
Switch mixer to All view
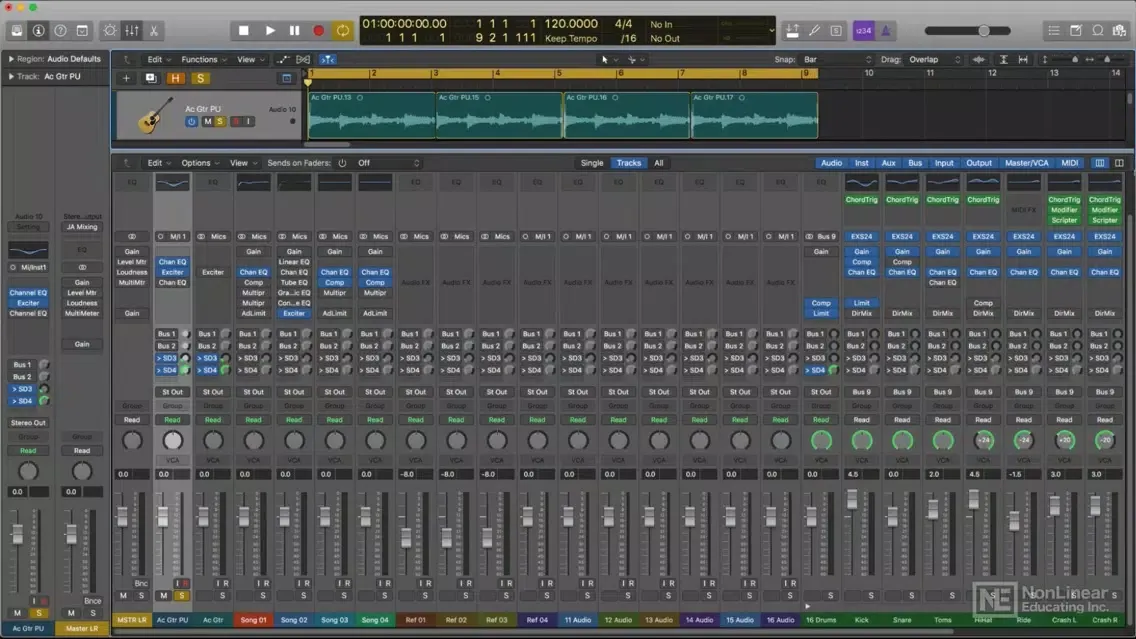click(659, 163)
